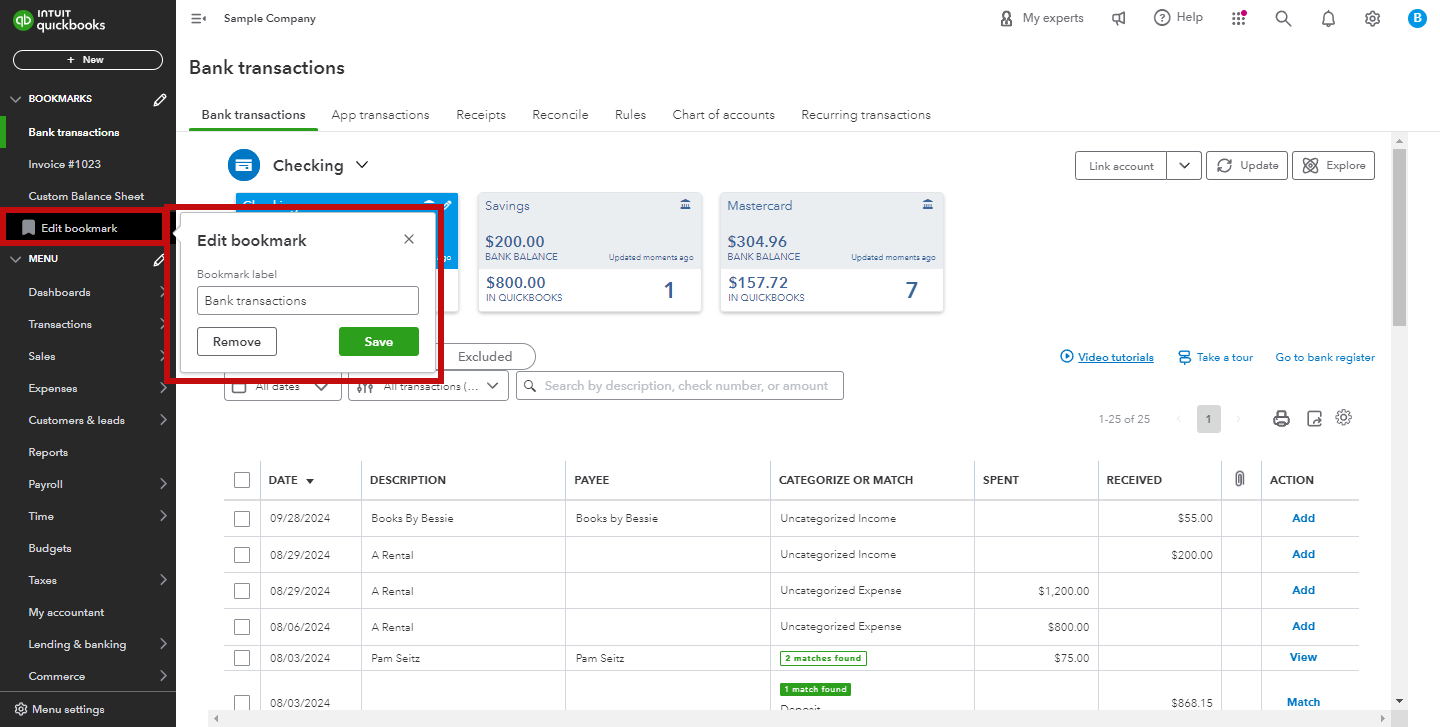Open the Help menu
This screenshot has width=1440, height=727.
tap(1178, 18)
